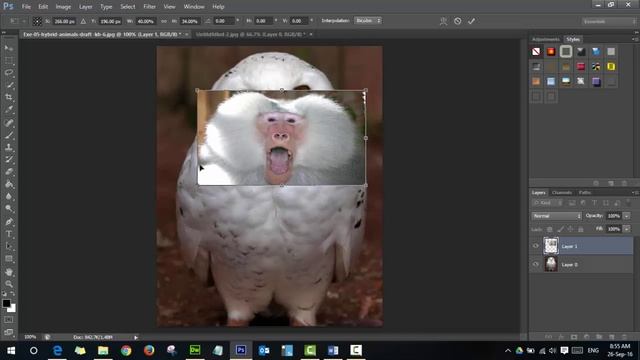Hide Layer 0 with eye icon
Viewport: 640px width, 360px height.
[536, 264]
